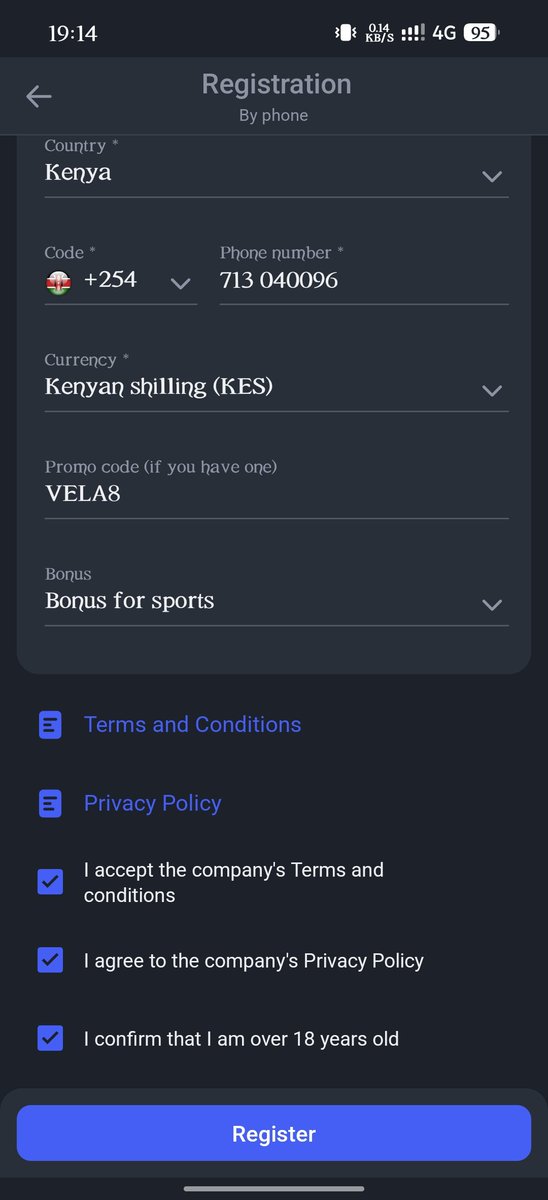Screen dimensions: 548x1200
Task: Tap the Register button
Action: (274, 1133)
